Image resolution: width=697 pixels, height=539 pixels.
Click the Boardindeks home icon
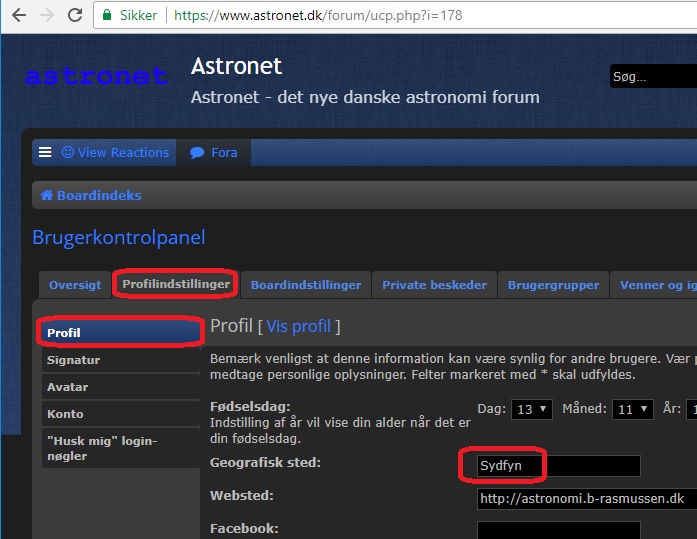click(x=47, y=195)
